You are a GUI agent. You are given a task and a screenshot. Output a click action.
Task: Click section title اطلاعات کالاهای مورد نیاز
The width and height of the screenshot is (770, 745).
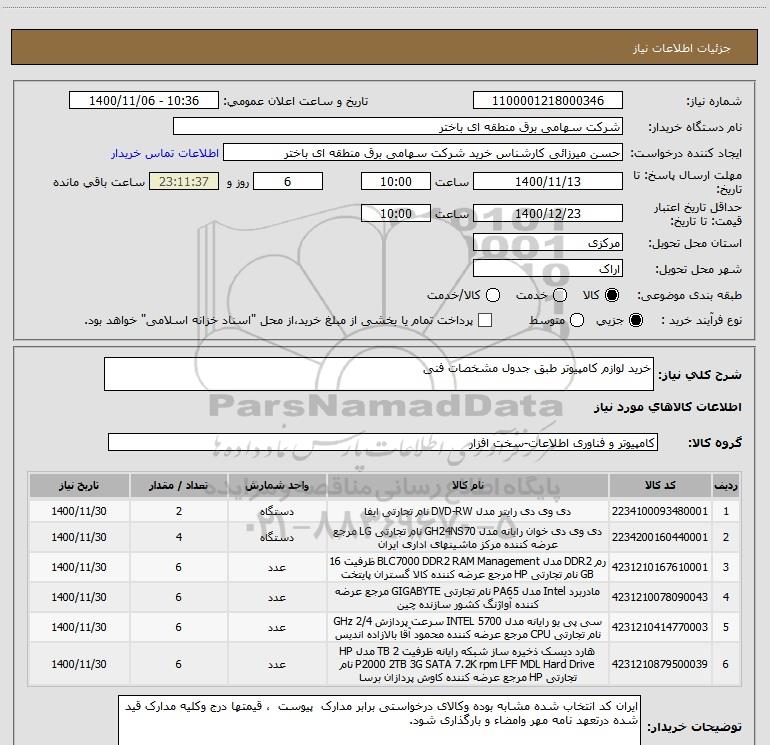tap(667, 407)
